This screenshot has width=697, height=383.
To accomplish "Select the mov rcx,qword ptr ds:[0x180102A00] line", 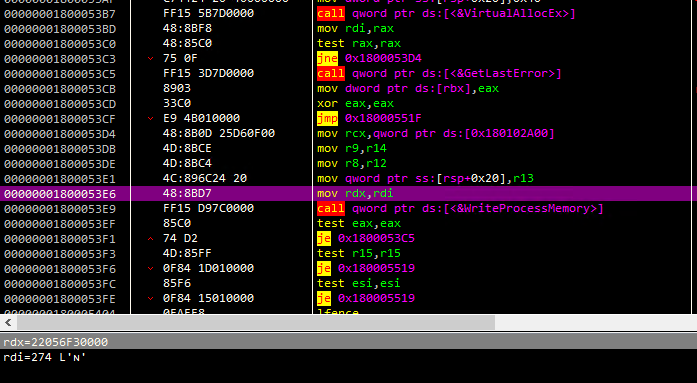I will [x=436, y=133].
